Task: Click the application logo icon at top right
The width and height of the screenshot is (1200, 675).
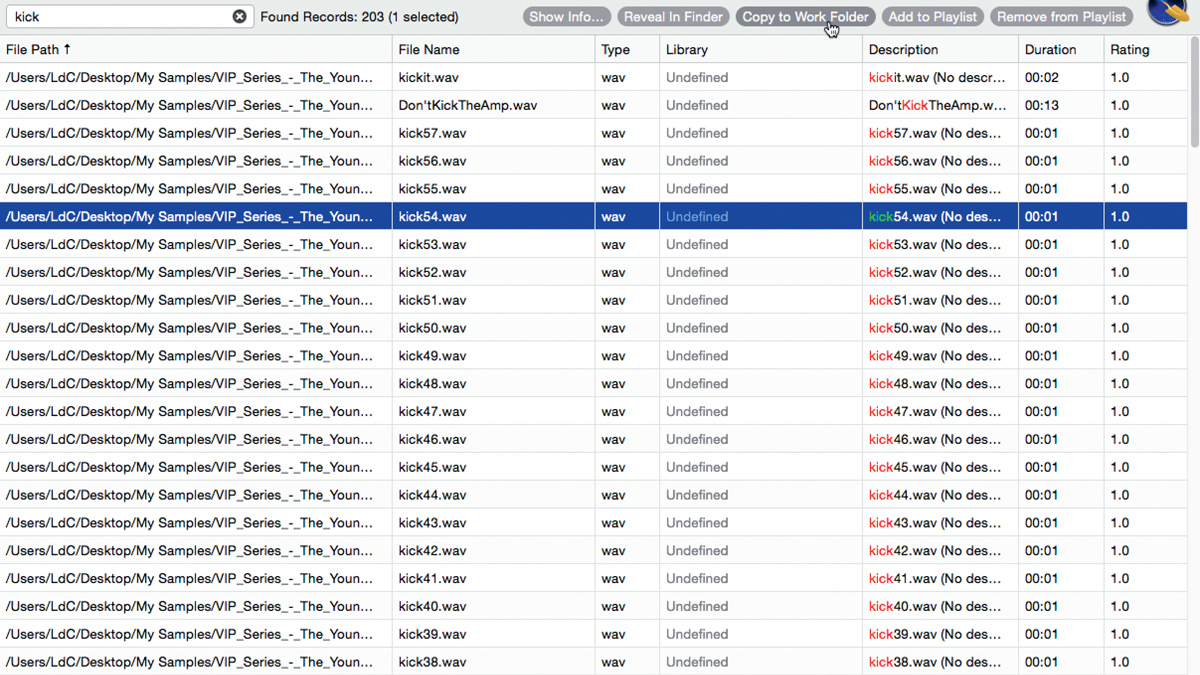Action: tap(1167, 10)
